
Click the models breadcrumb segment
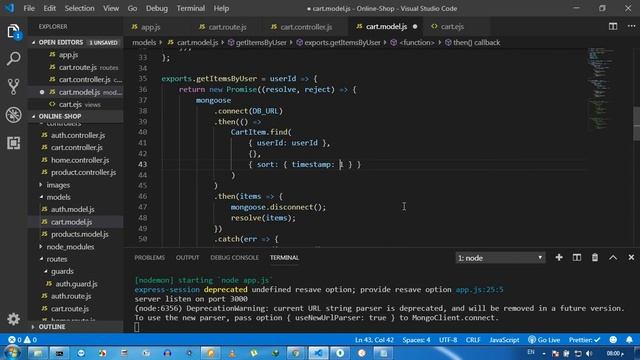(144, 42)
